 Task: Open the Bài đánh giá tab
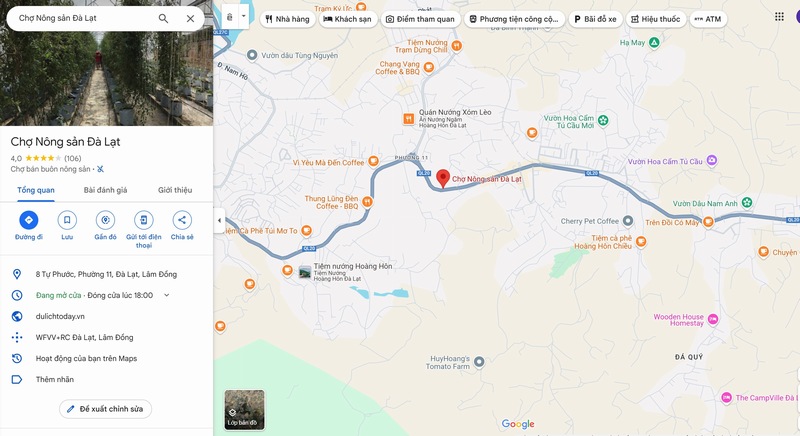(x=106, y=190)
